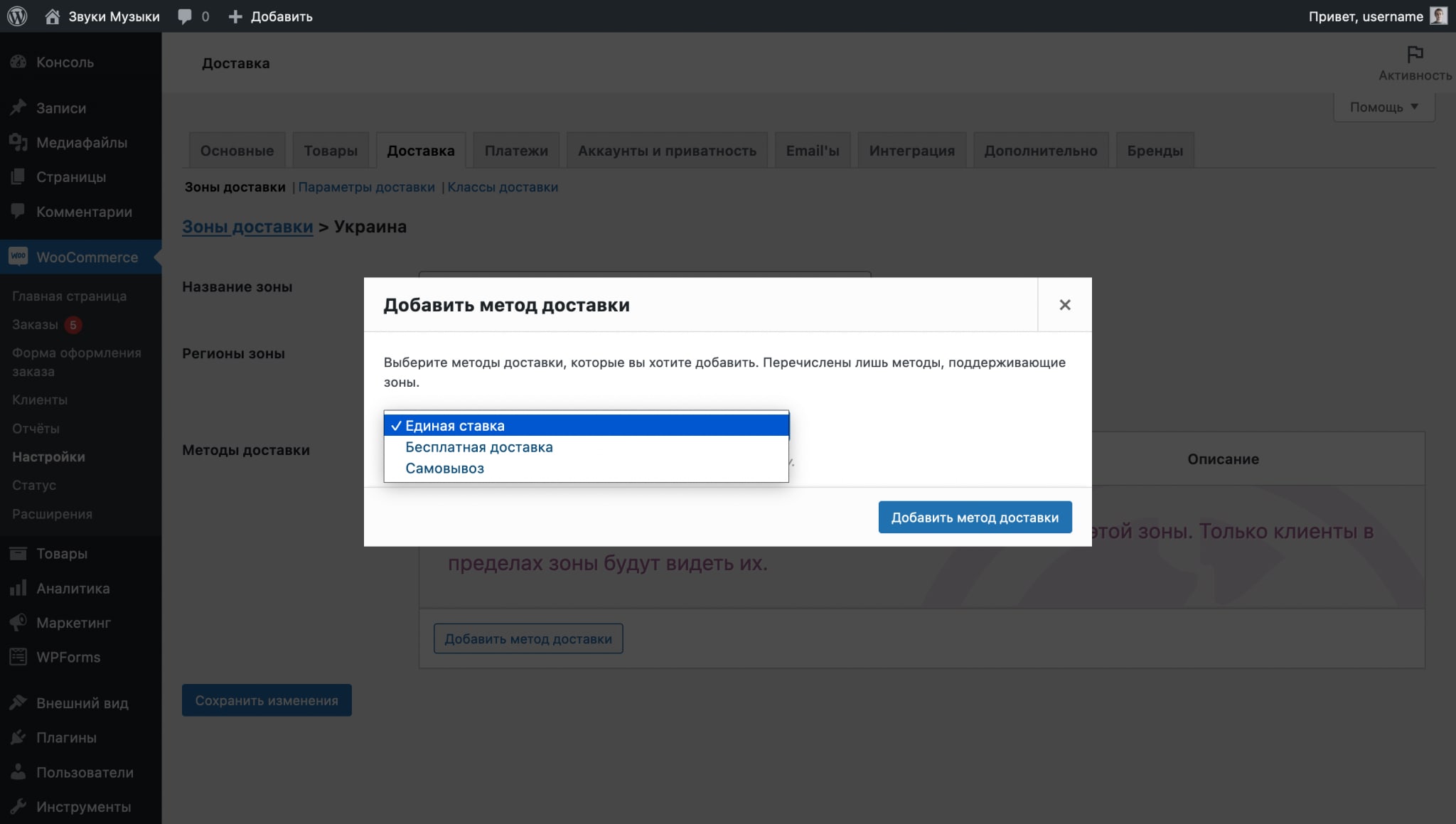Open Параметры доставки sublink
The height and width of the screenshot is (824, 1456).
366,187
